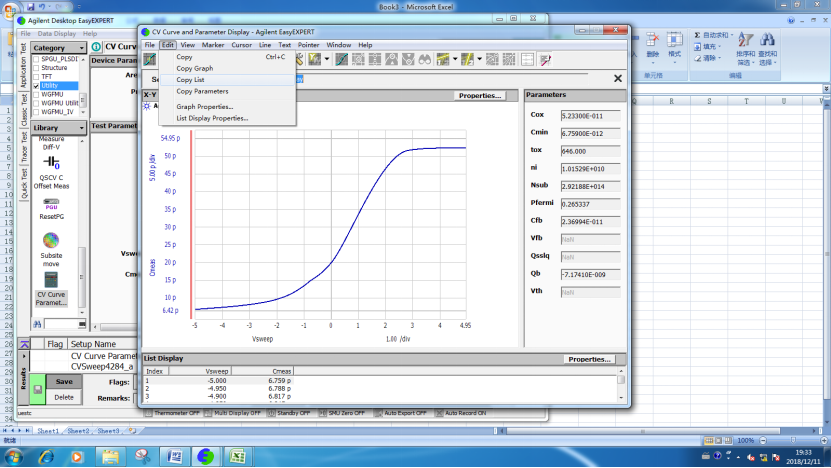Select the CV Curve Paramet... calculator icon
The height and width of the screenshot is (468, 831).
pyautogui.click(x=51, y=280)
